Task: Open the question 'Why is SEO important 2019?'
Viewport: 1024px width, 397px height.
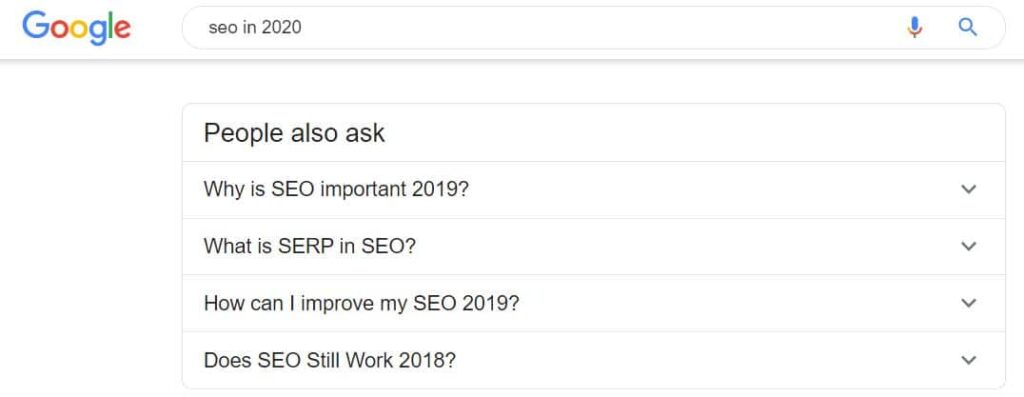Action: (336, 189)
